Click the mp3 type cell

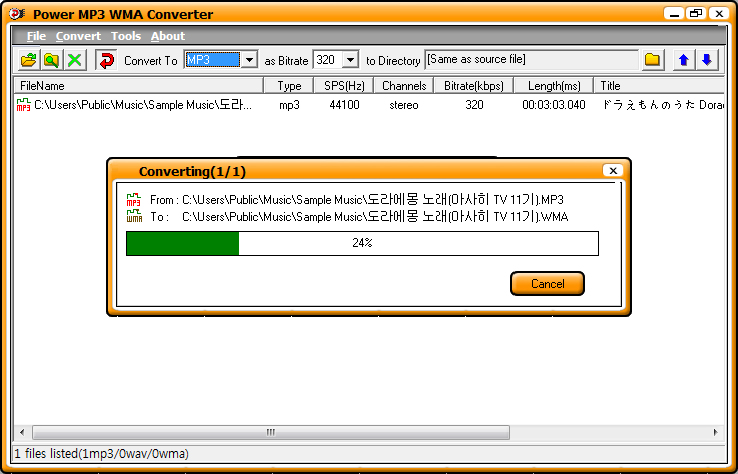[x=289, y=104]
